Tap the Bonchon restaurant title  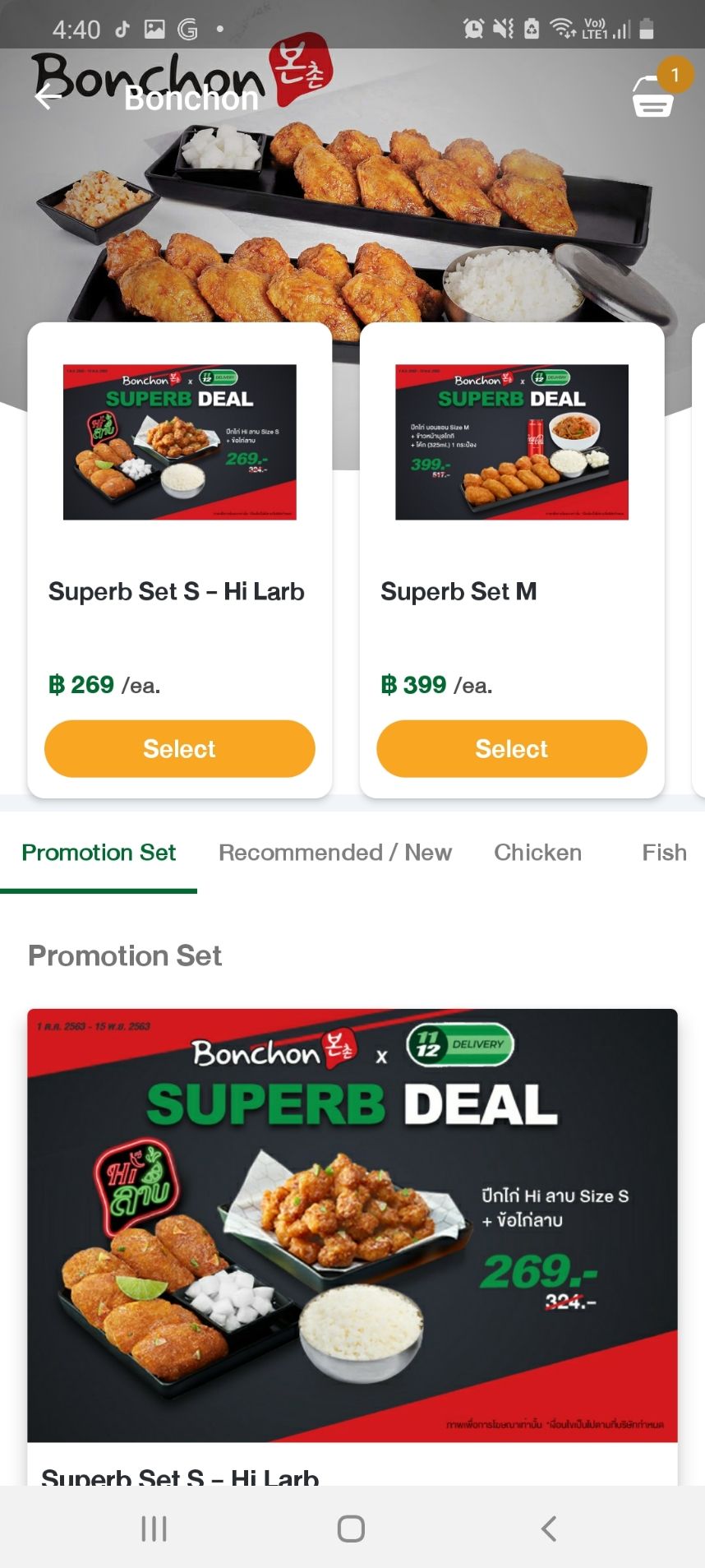click(191, 99)
